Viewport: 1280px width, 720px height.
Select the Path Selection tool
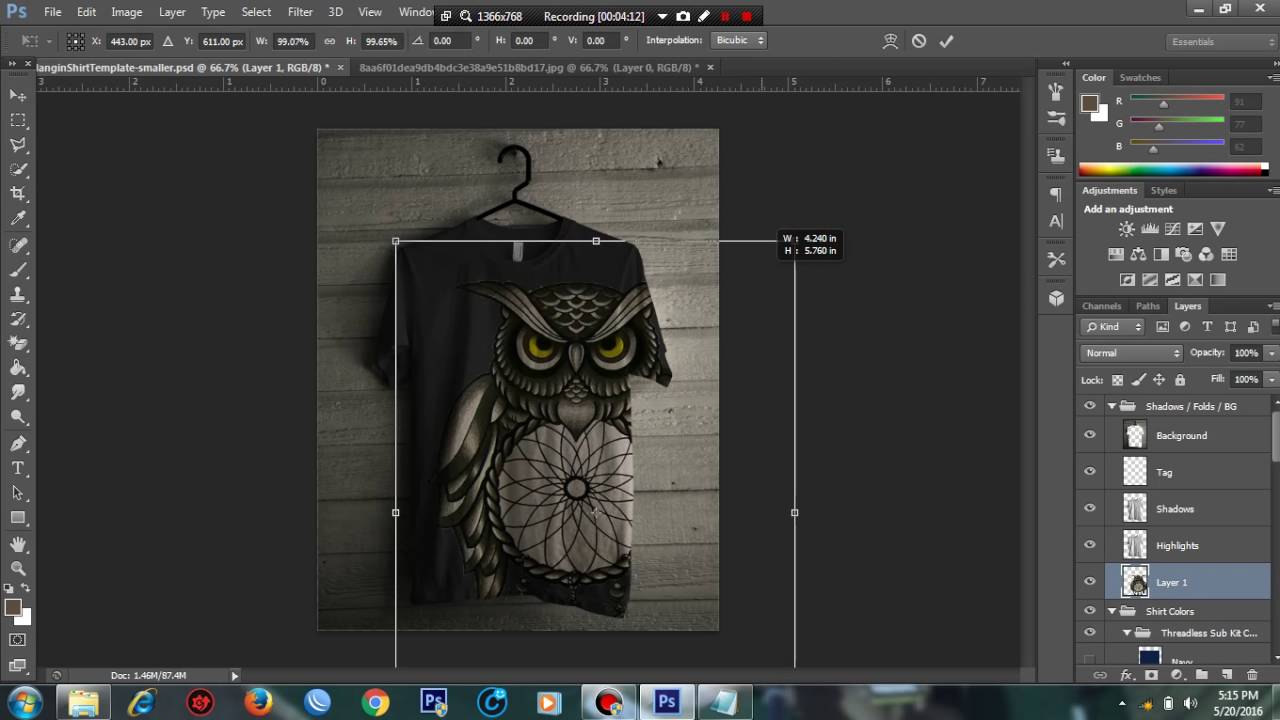pyautogui.click(x=18, y=493)
